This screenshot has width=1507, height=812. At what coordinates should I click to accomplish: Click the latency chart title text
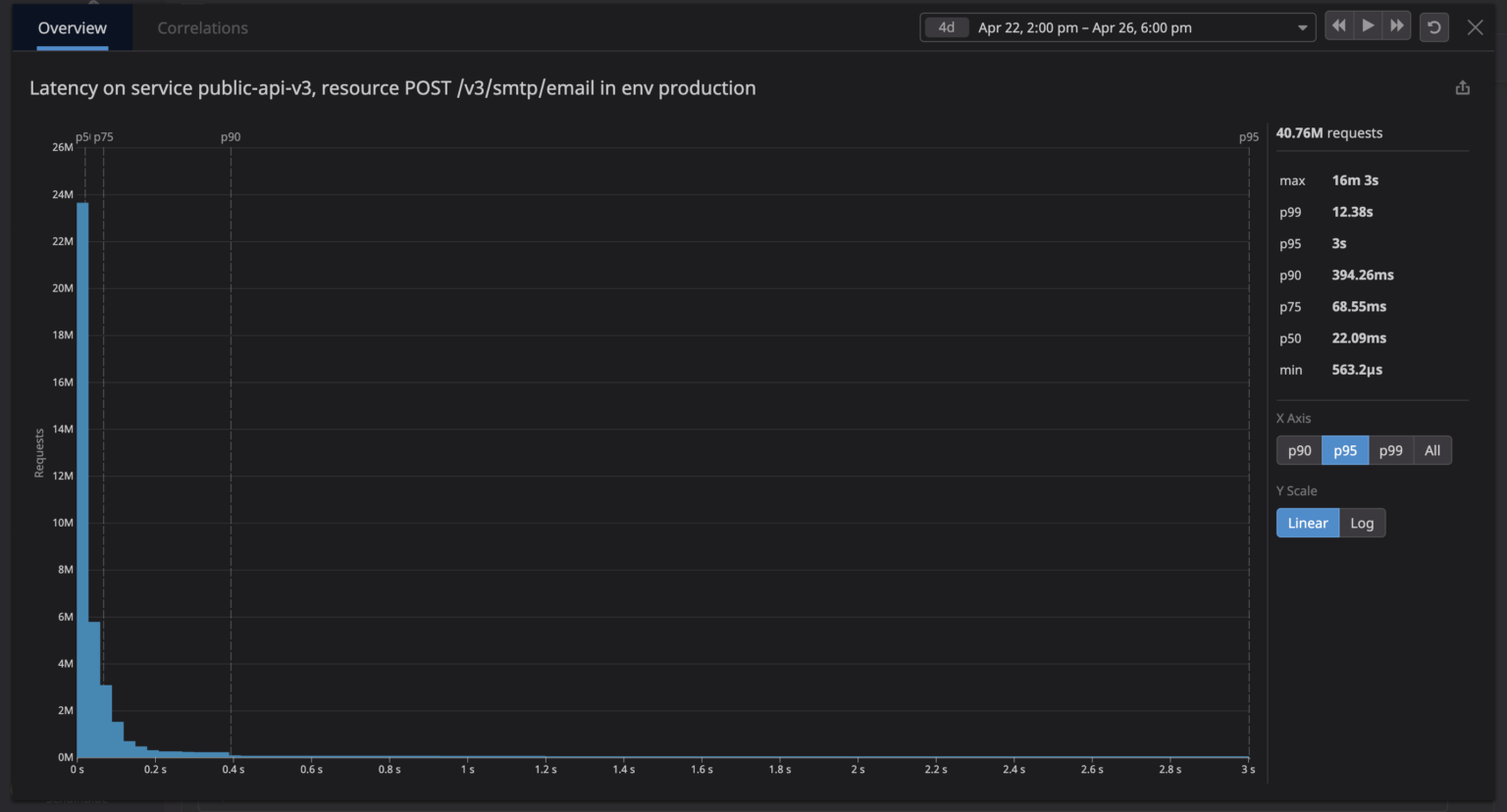(392, 88)
